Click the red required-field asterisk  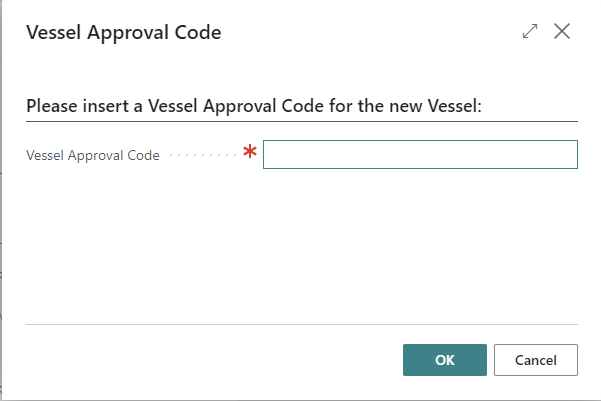[250, 153]
